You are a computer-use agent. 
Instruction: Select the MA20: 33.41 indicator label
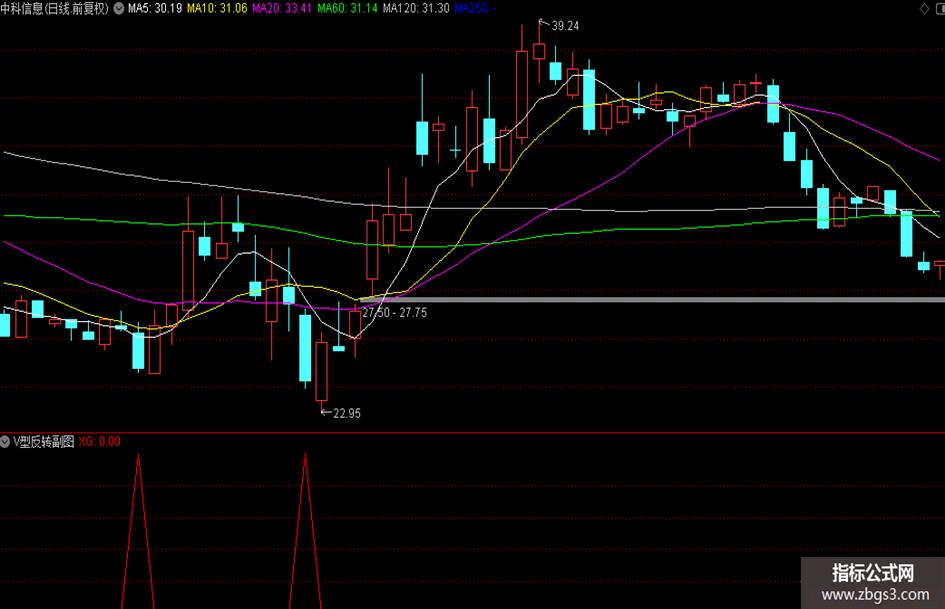tap(282, 8)
